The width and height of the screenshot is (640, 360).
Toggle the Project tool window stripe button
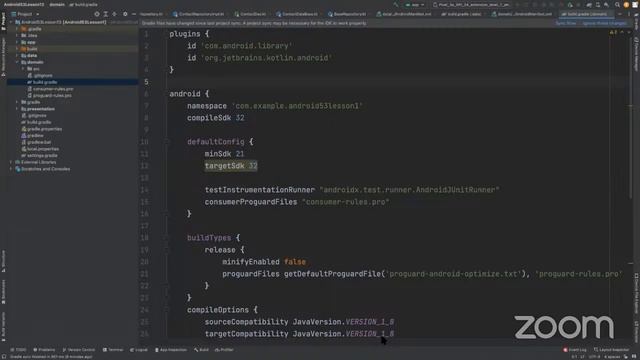tap(3, 21)
